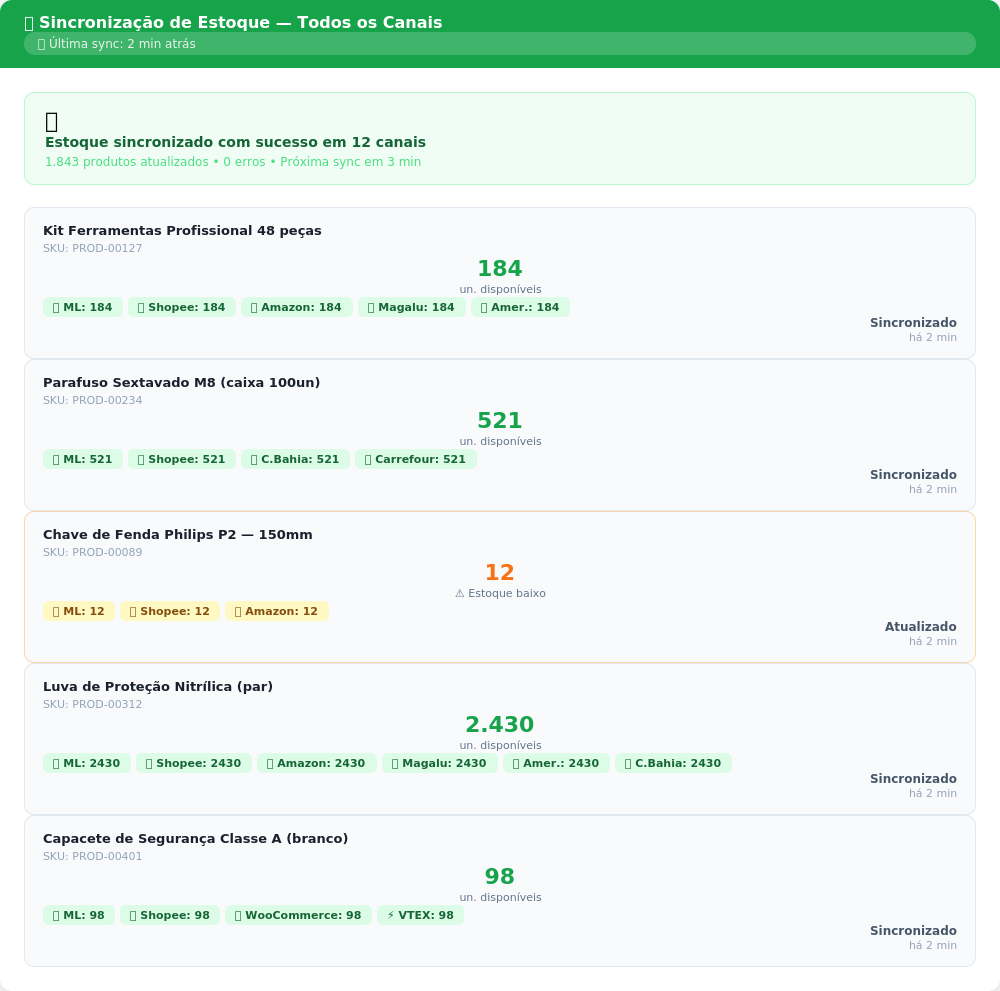Select the WooCommerce: 98 channel chip
Screen dimensions: 1000x991
[298, 915]
